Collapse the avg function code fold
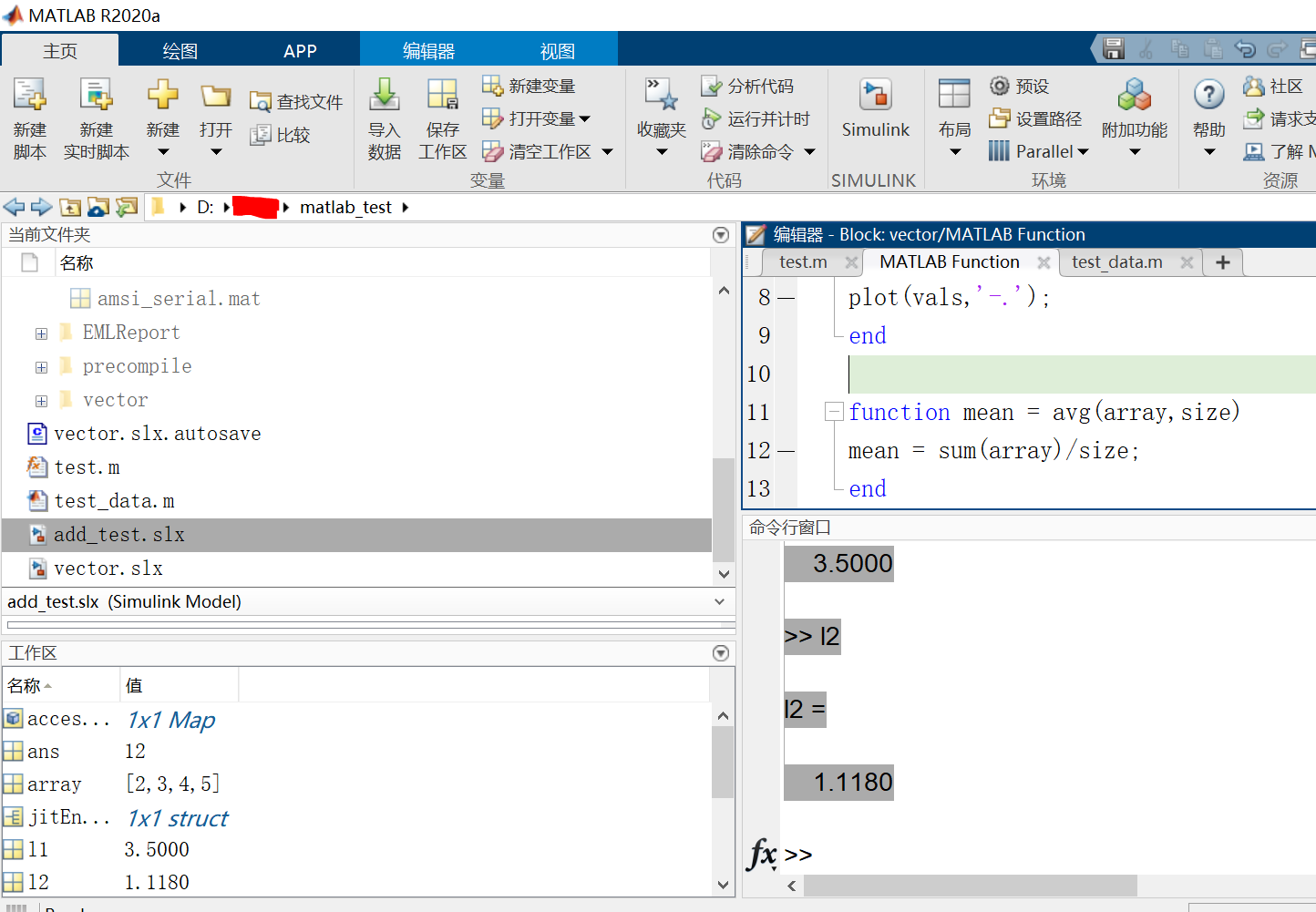The height and width of the screenshot is (912, 1316). [833, 412]
